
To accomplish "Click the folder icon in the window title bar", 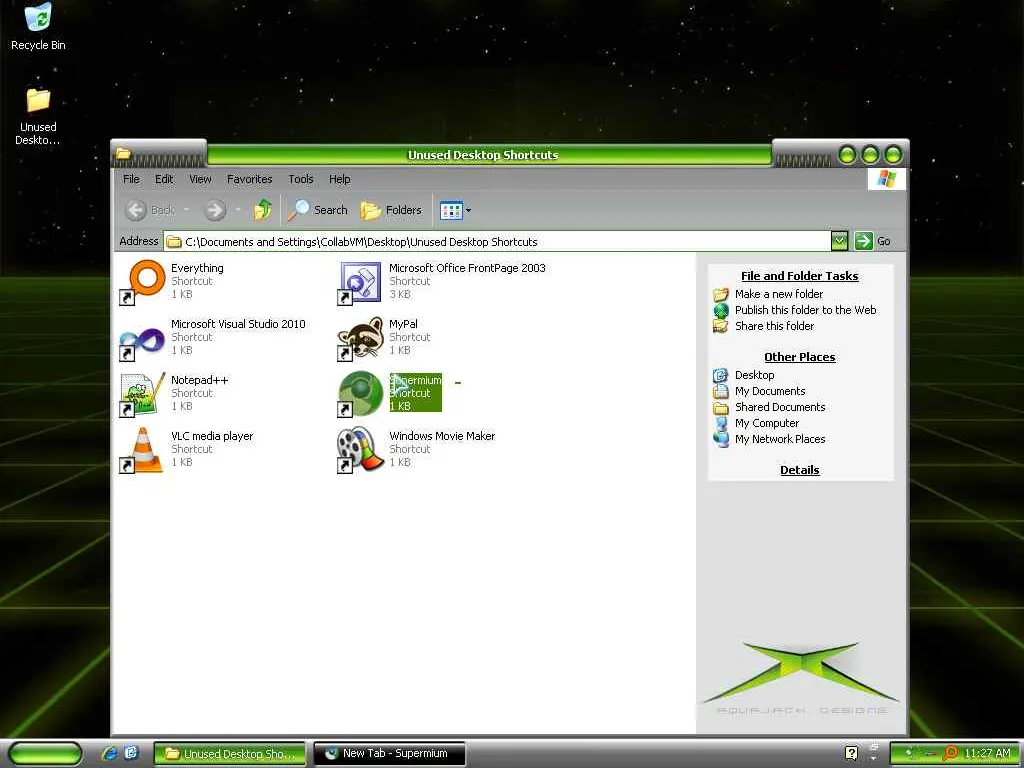I will pyautogui.click(x=123, y=154).
